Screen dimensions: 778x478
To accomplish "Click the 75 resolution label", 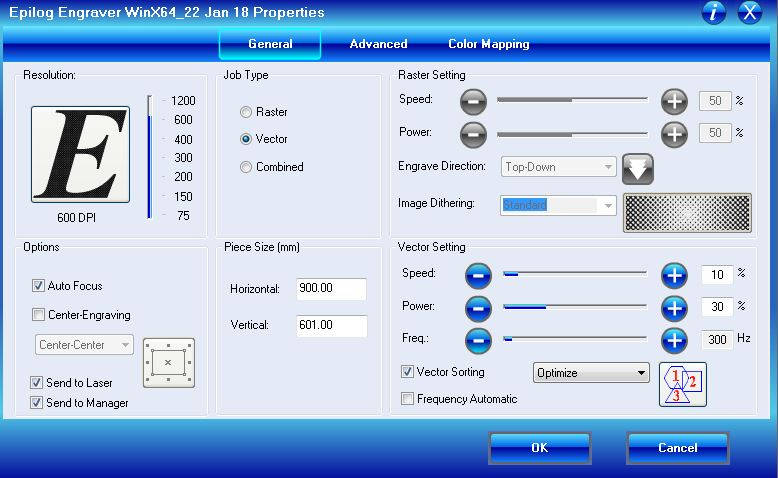I will pos(183,216).
